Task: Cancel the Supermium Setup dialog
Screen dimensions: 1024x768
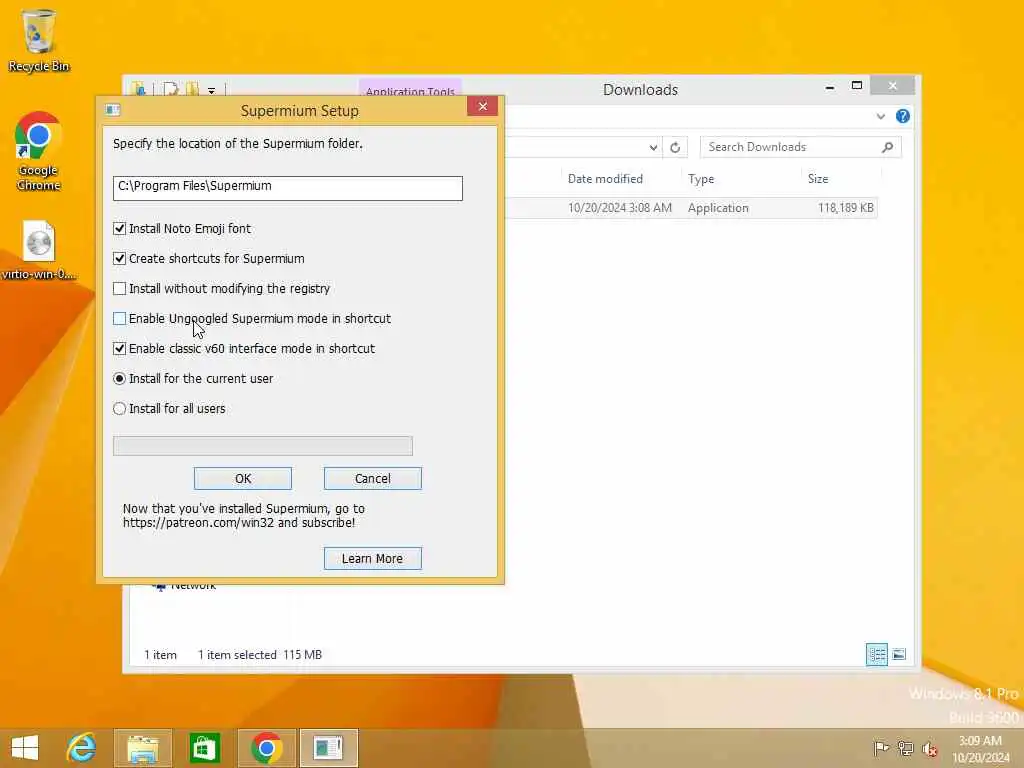Action: (x=373, y=479)
